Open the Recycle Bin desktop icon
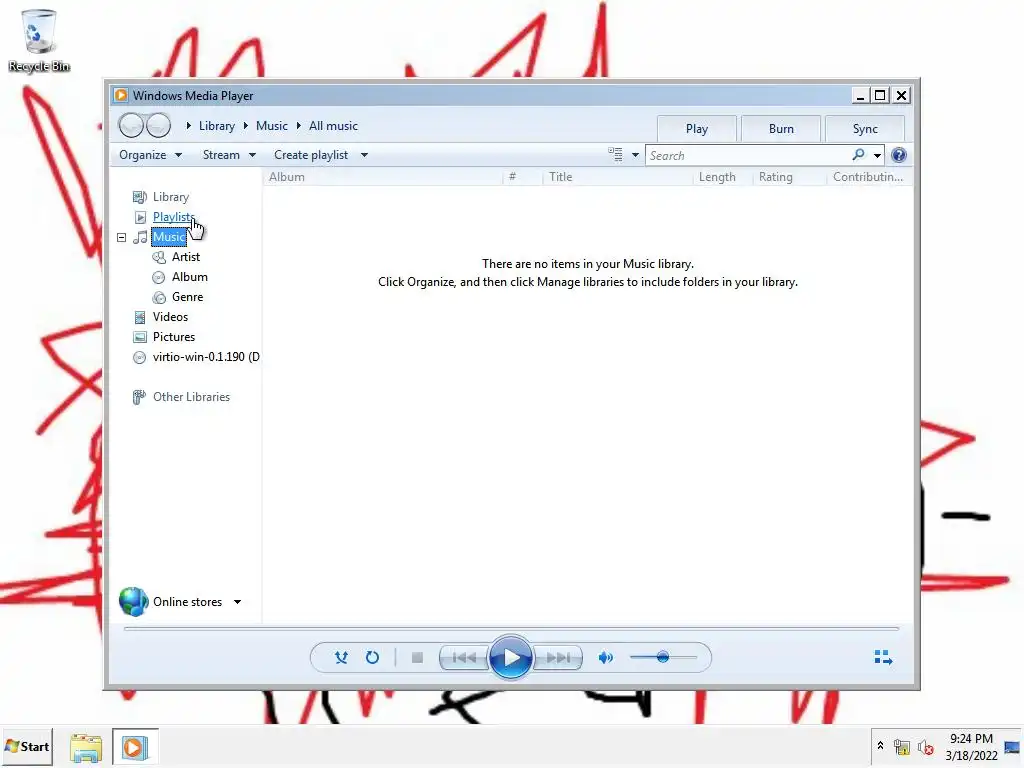The image size is (1024, 768). tap(39, 40)
